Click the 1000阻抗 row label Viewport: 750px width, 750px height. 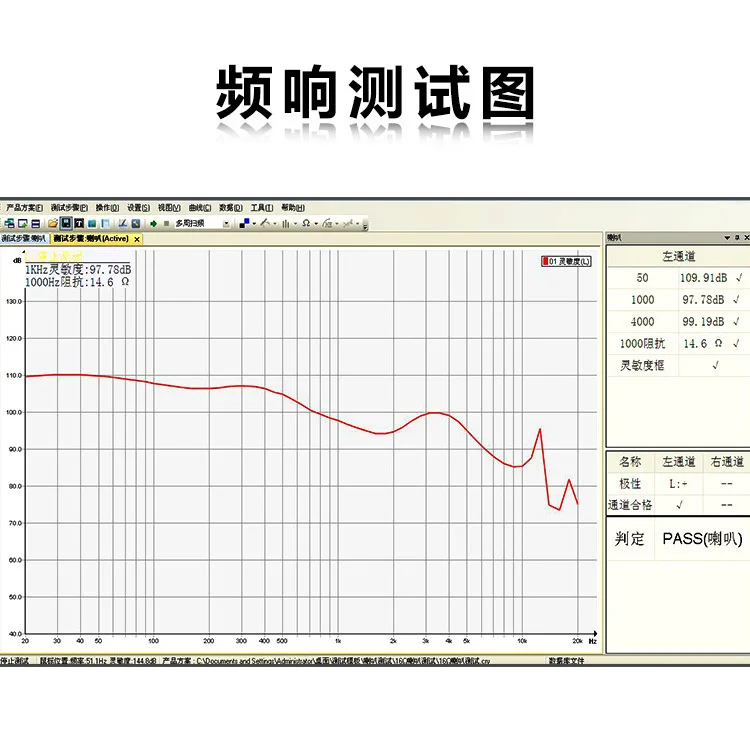coord(642,343)
